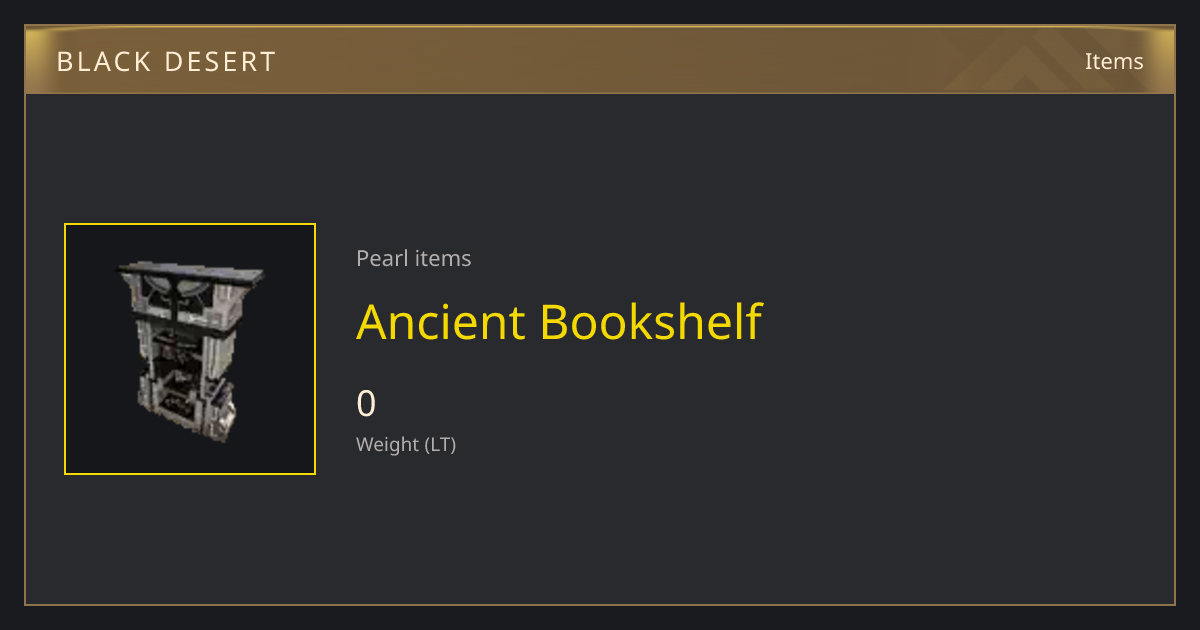1200x630 pixels.
Task: Click the gold header banner bar
Action: (x=600, y=60)
